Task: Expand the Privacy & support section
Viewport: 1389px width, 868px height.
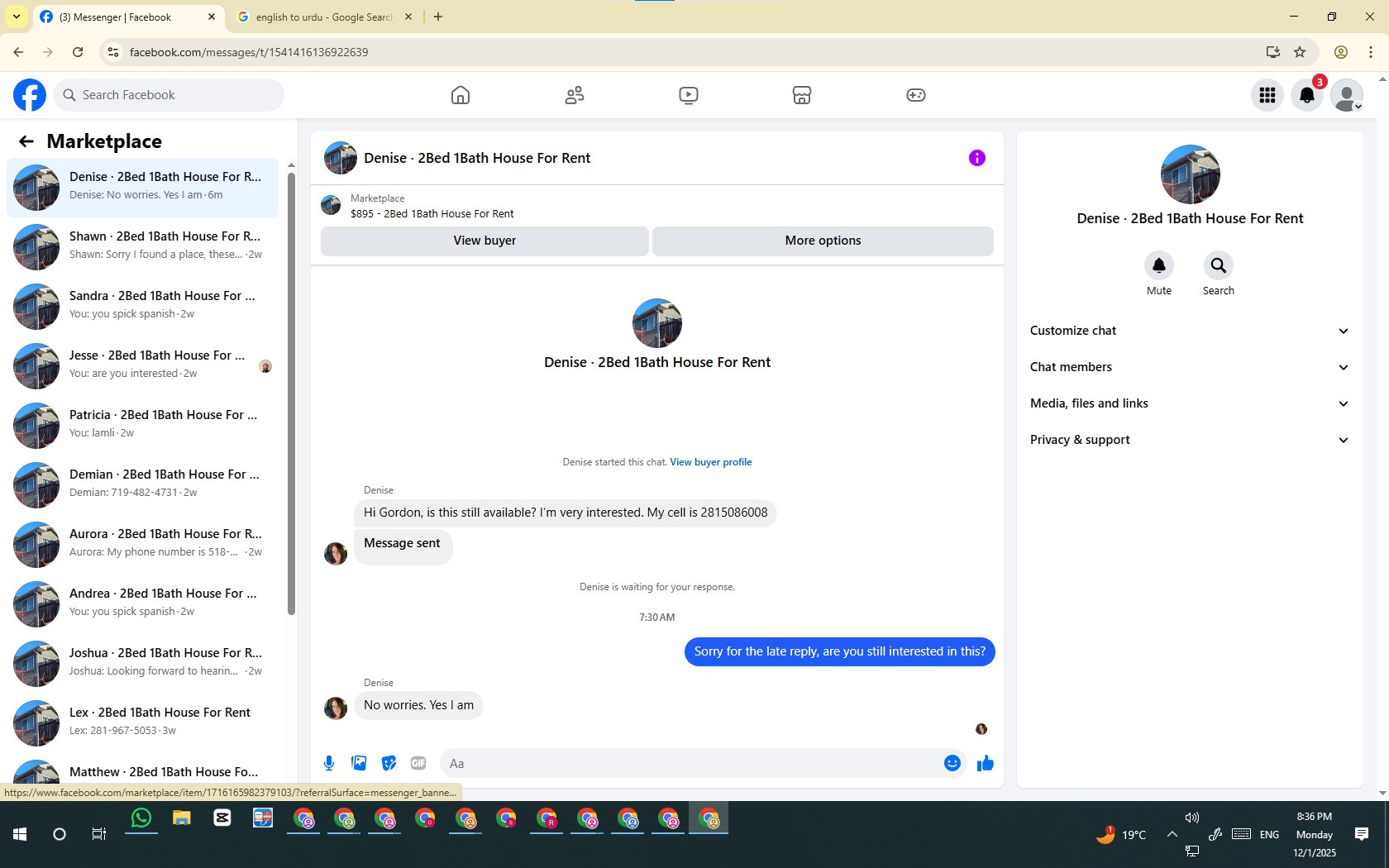Action: pos(1190,440)
